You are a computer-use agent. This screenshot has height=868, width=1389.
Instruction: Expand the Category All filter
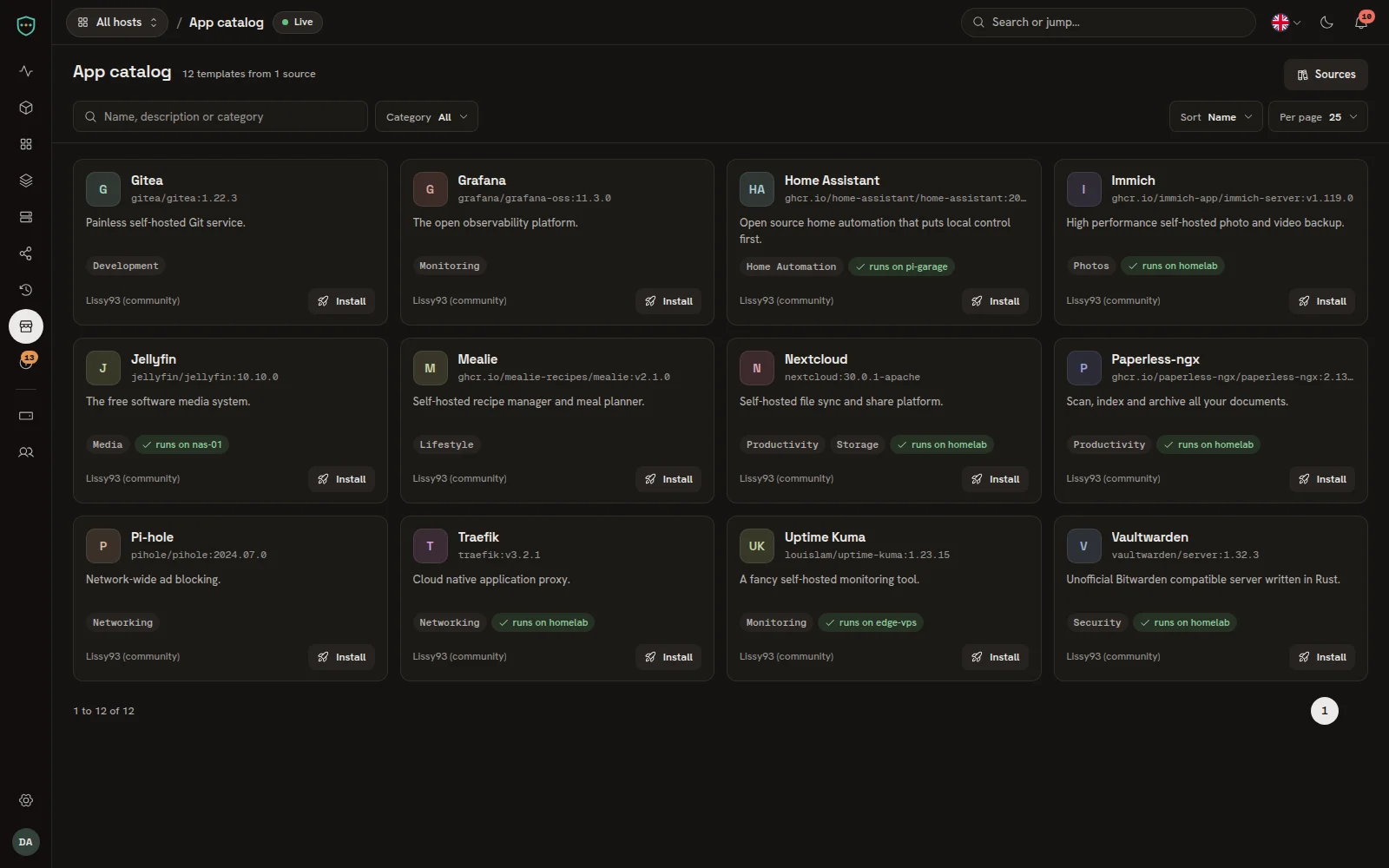426,117
